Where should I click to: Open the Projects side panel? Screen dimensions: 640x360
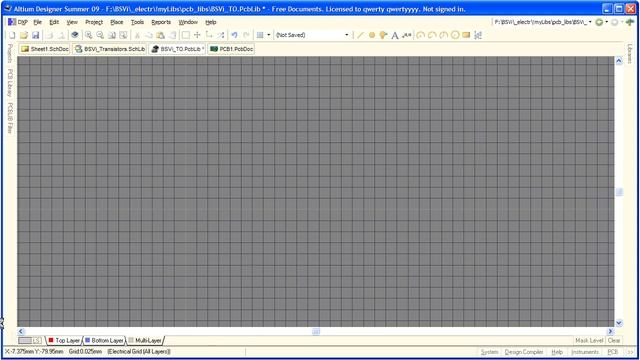tap(10, 53)
